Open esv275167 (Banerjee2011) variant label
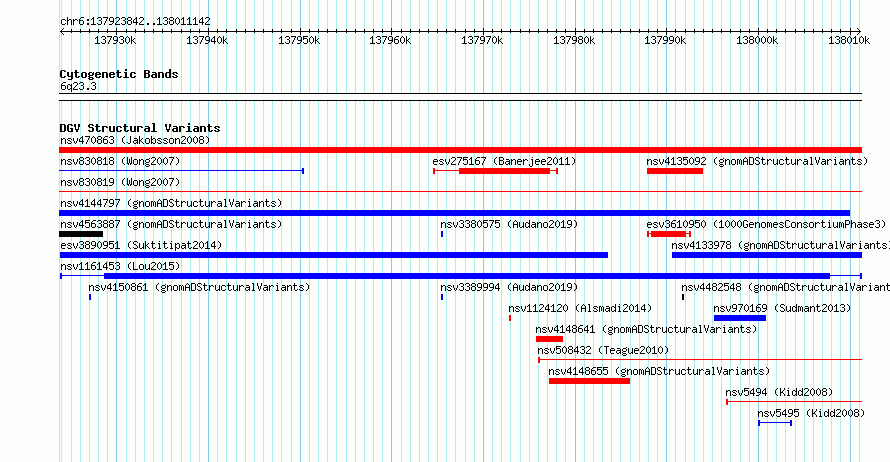The image size is (890, 462). click(504, 161)
